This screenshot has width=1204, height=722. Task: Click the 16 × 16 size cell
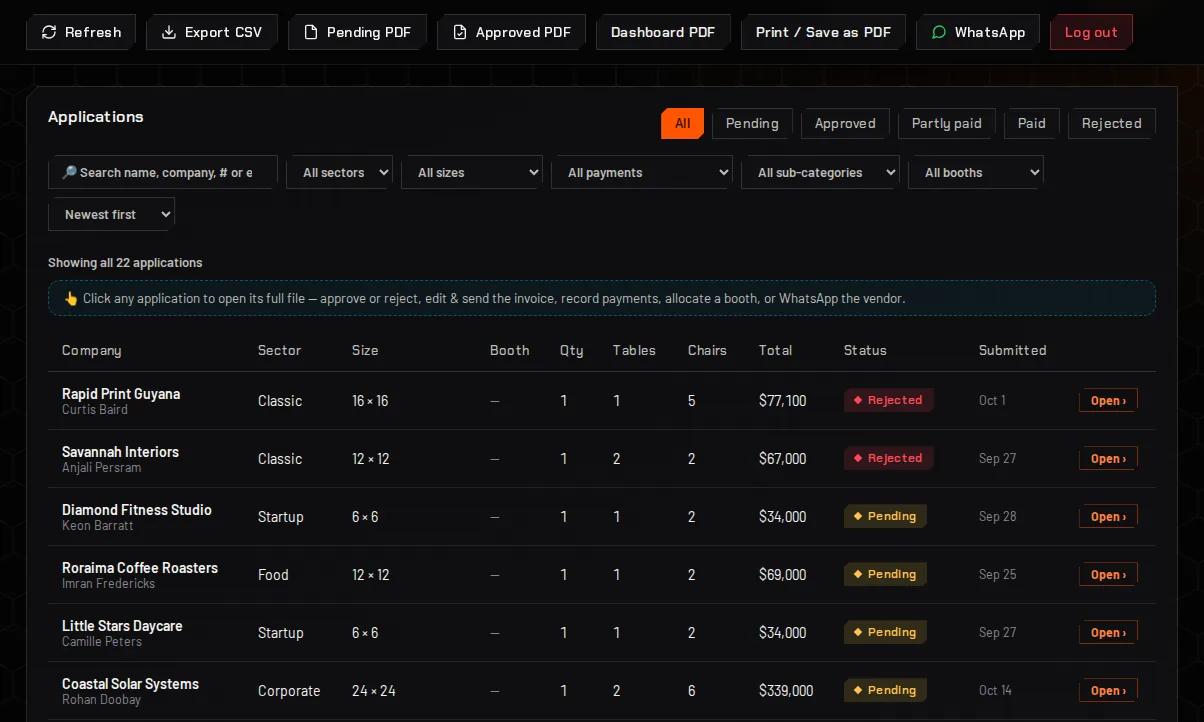[370, 401]
